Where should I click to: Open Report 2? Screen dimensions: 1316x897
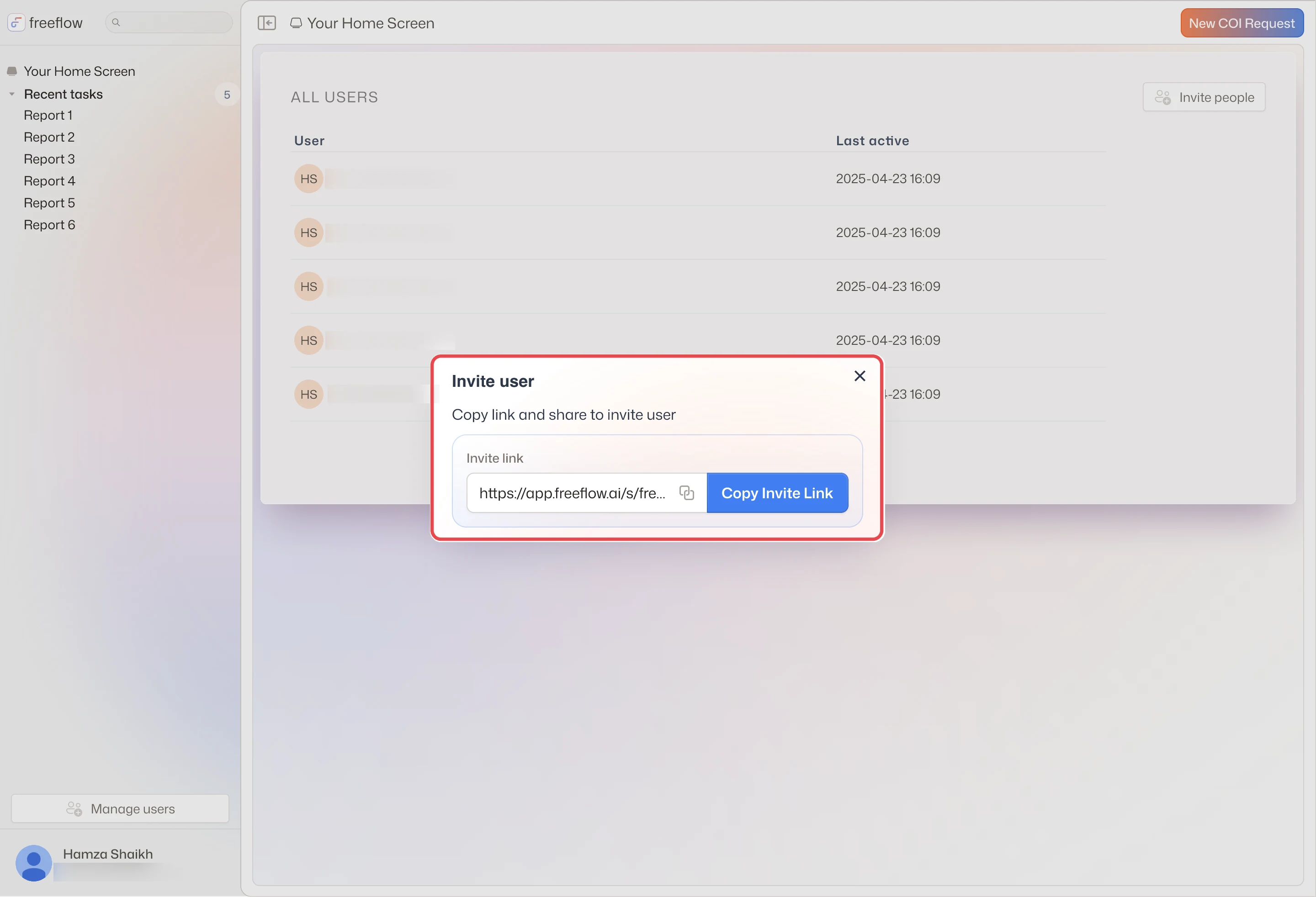pos(49,137)
